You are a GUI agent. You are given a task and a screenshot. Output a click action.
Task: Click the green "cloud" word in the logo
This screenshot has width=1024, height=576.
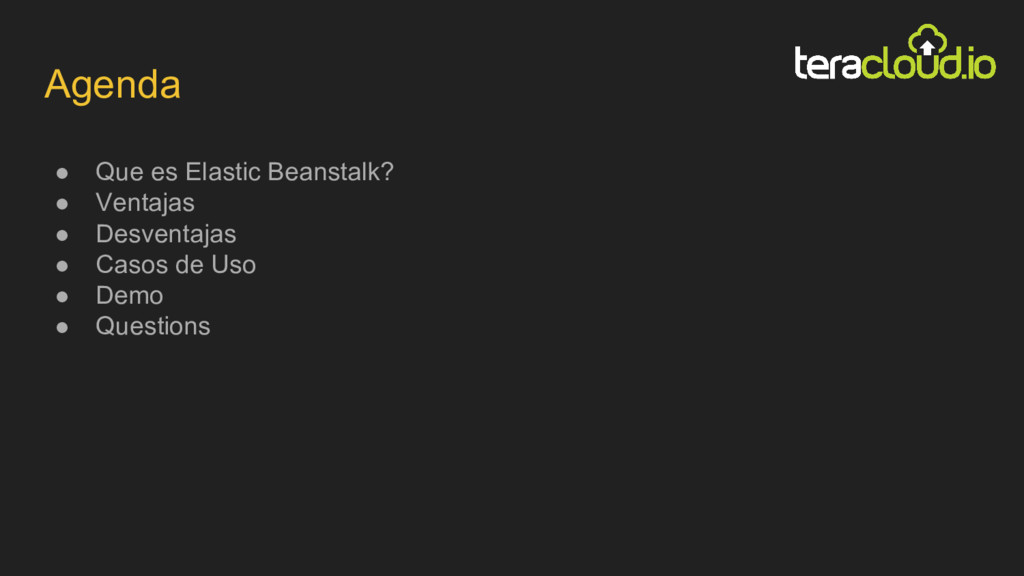coord(911,63)
